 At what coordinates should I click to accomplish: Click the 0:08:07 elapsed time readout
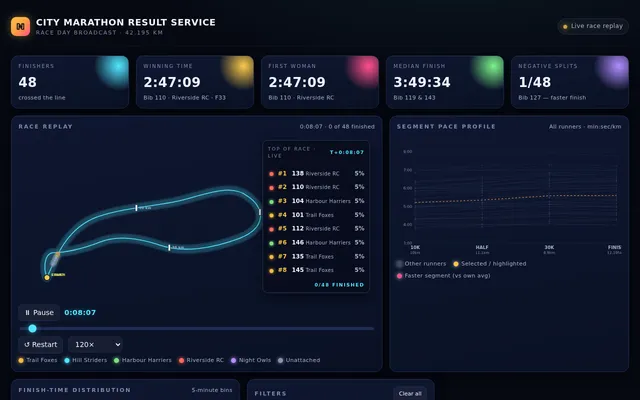pos(80,313)
